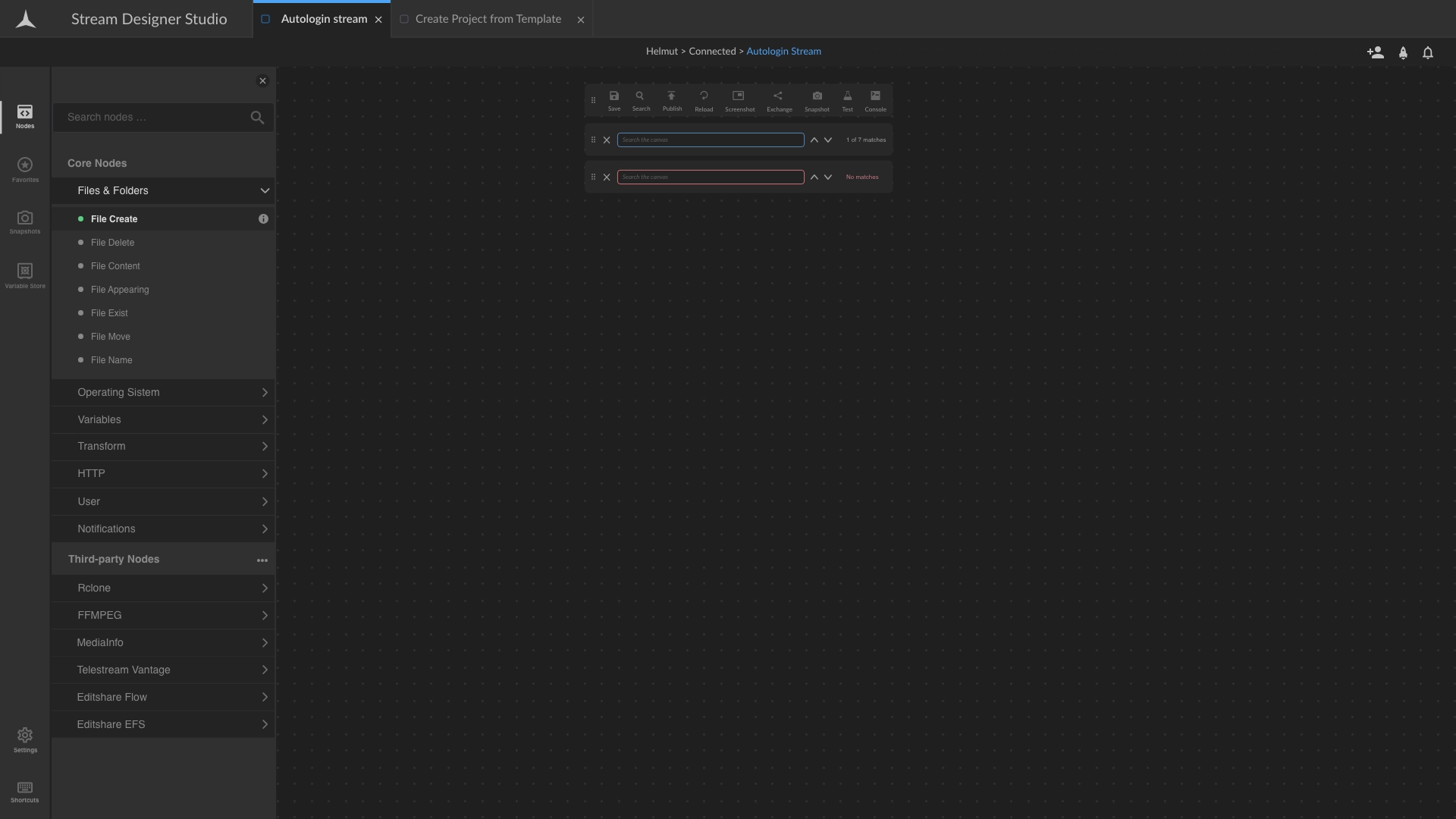Collapse the Files & Folders category

pyautogui.click(x=265, y=191)
